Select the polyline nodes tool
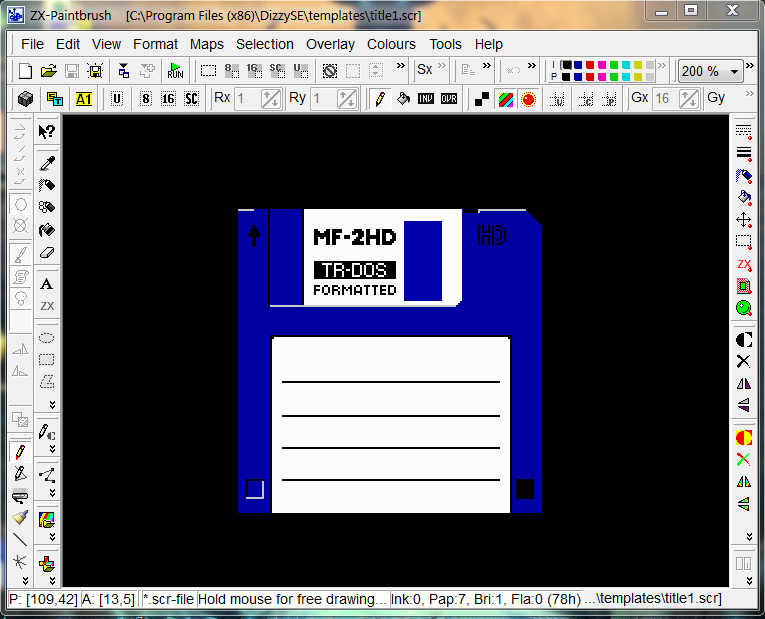The width and height of the screenshot is (765, 619). point(47,475)
